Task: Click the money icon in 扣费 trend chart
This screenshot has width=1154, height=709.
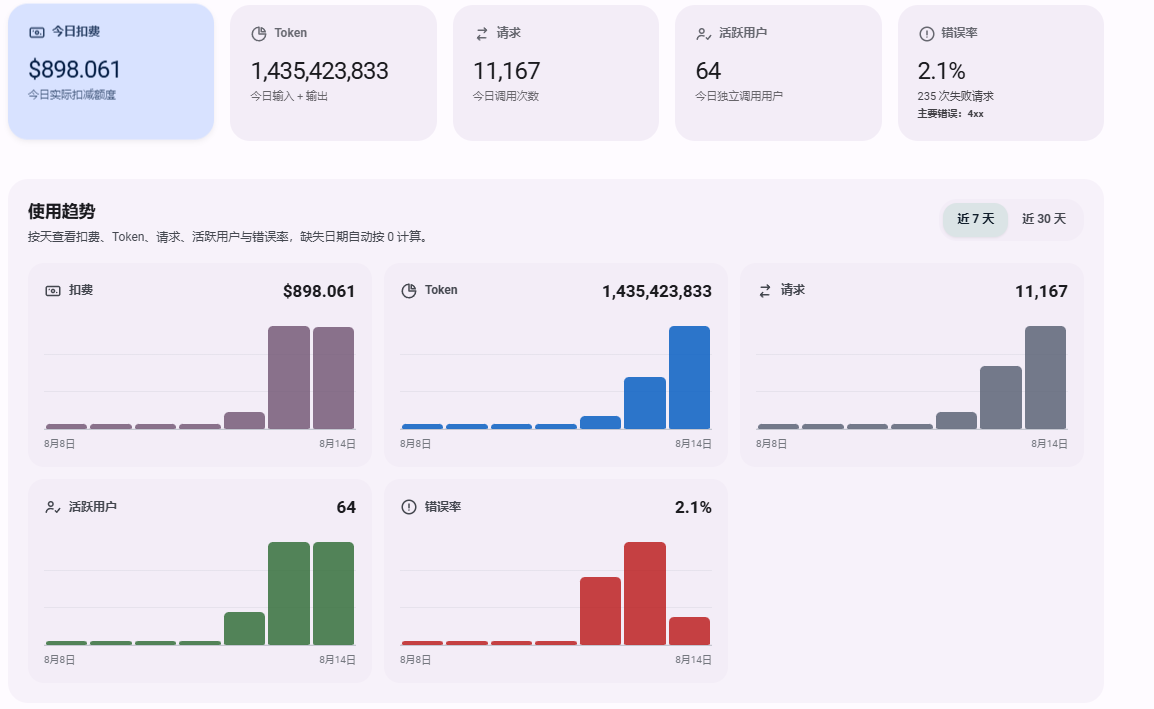Action: 53,291
